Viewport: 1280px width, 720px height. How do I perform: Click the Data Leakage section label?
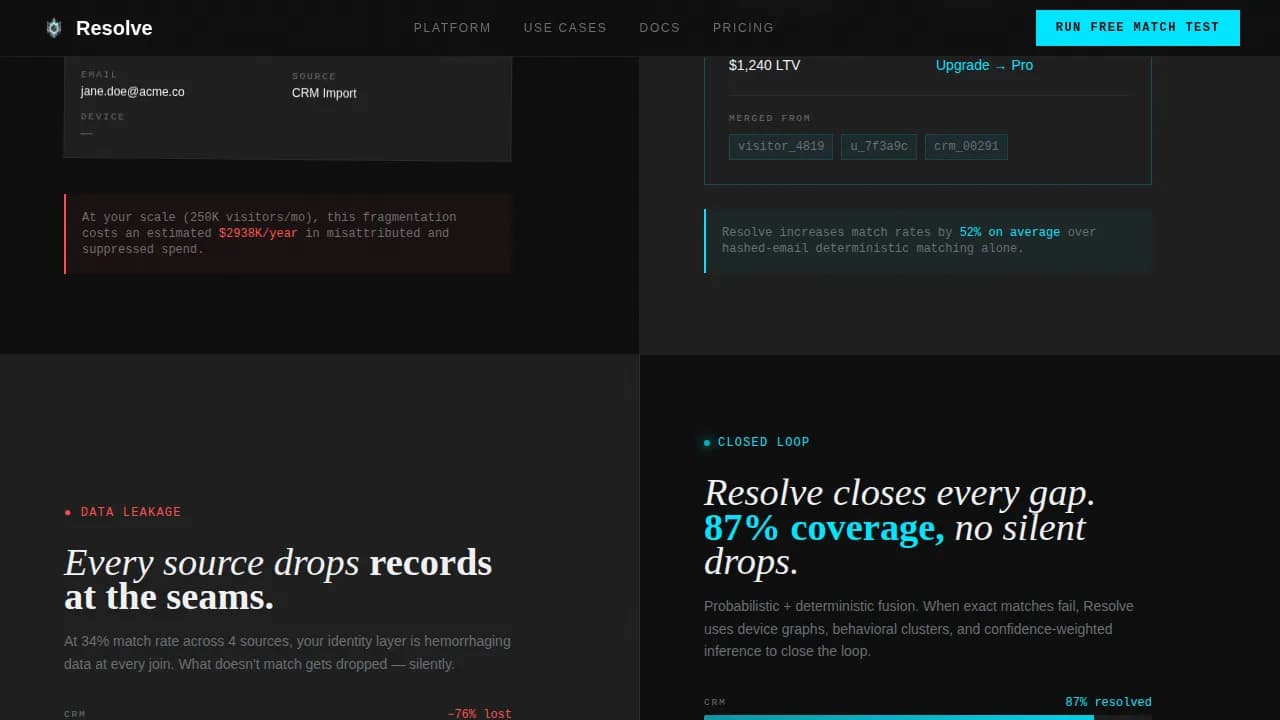(x=123, y=512)
